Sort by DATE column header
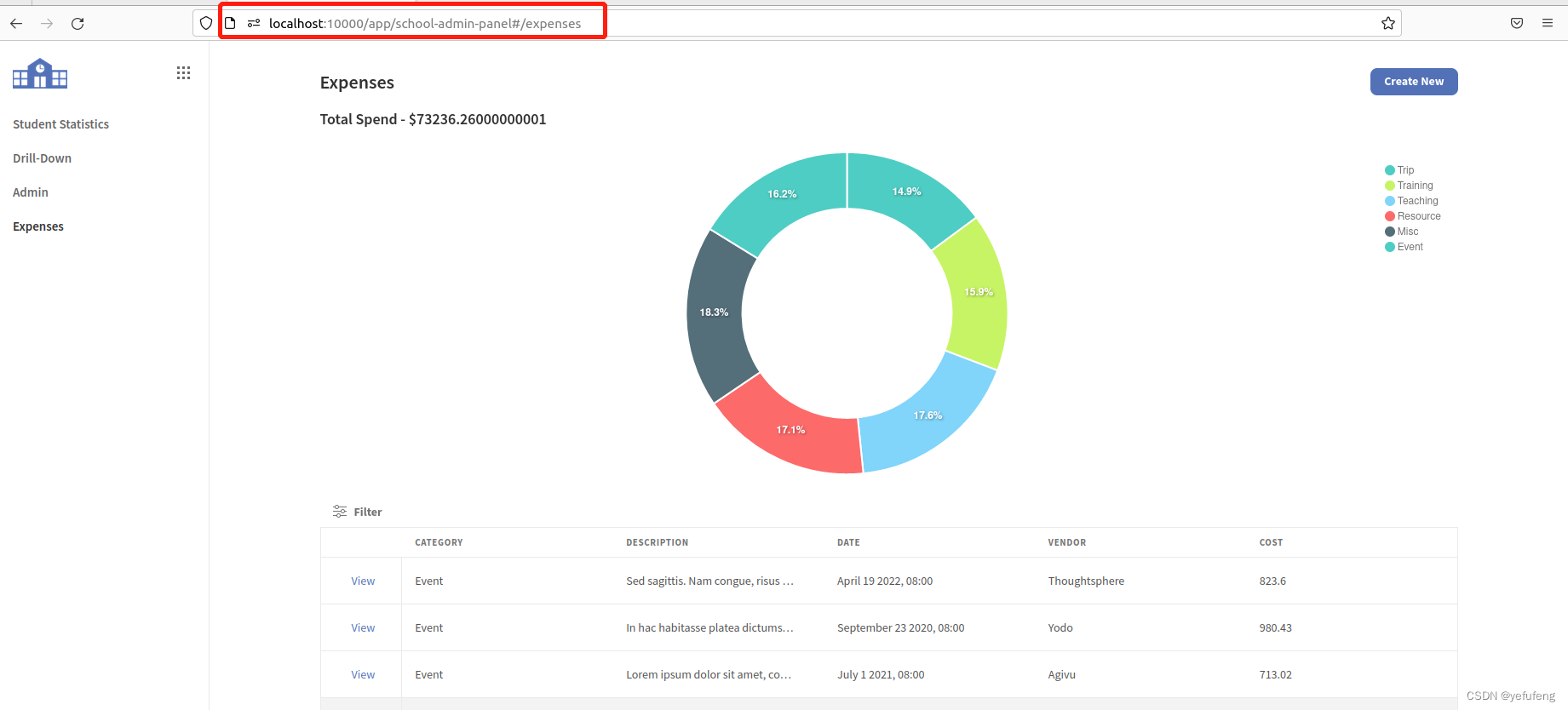This screenshot has height=710, width=1568. 848,542
